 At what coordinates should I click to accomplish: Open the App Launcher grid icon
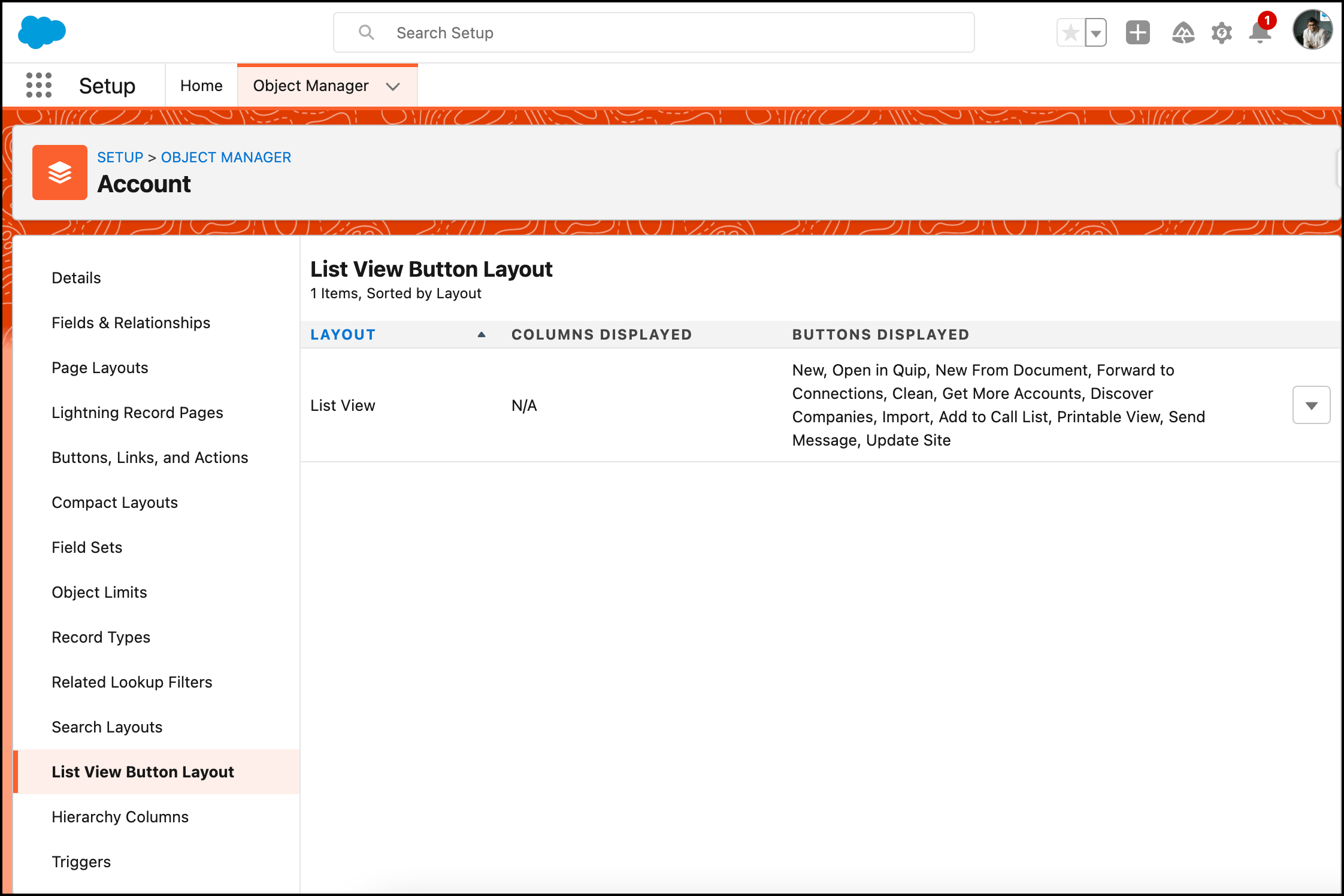39,86
